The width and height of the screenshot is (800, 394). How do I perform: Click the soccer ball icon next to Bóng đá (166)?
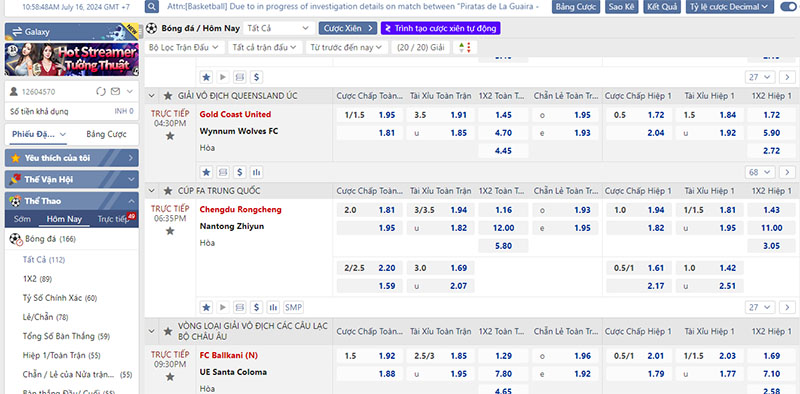tap(16, 239)
